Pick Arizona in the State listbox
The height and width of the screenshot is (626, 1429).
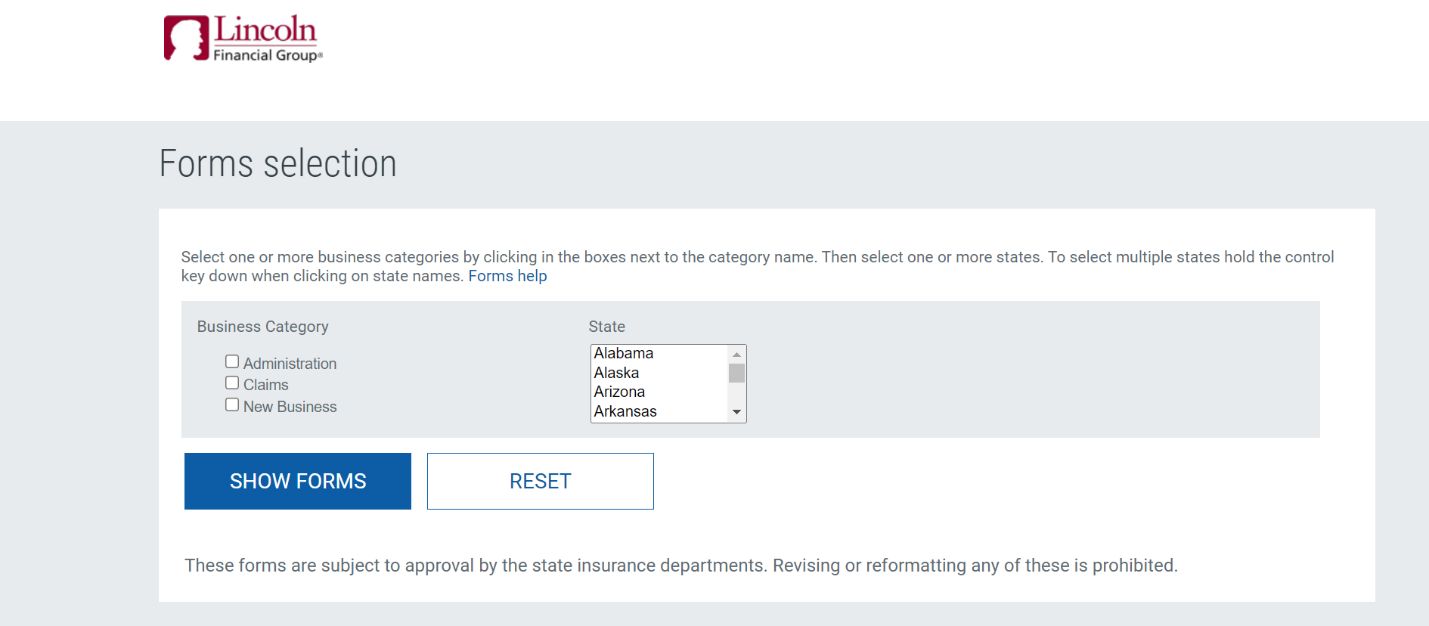click(659, 392)
